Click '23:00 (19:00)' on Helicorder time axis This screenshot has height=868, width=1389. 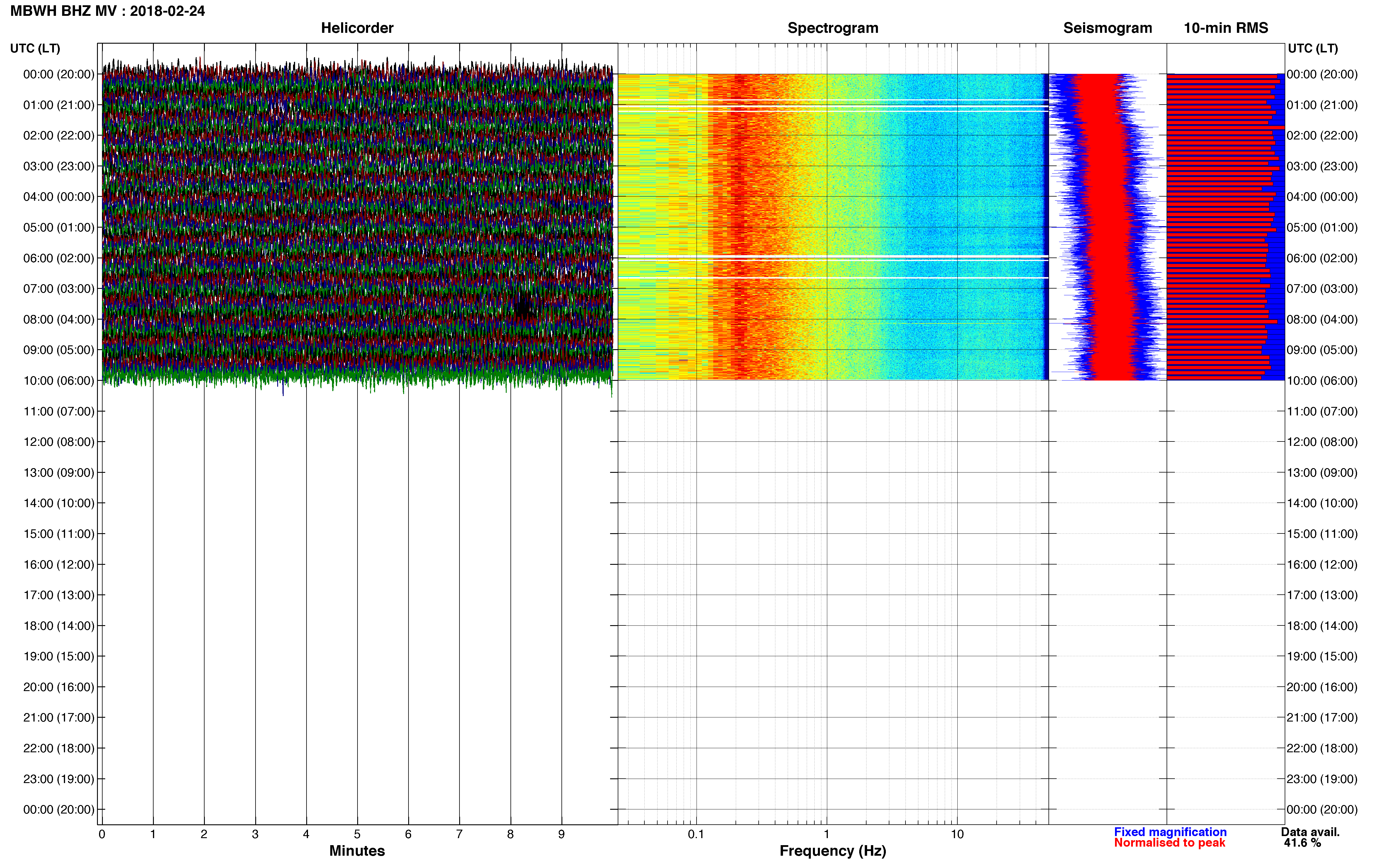coord(59,779)
